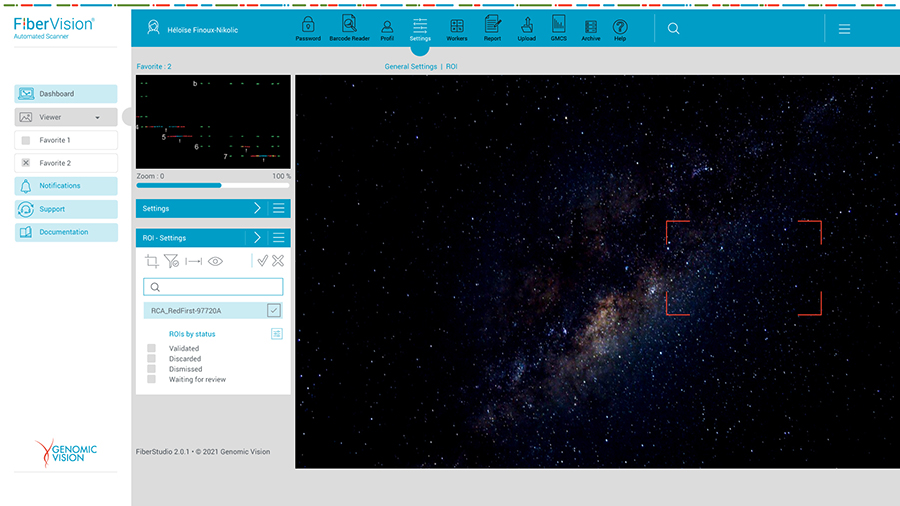Click the Password lock icon
The image size is (900, 506).
[308, 26]
